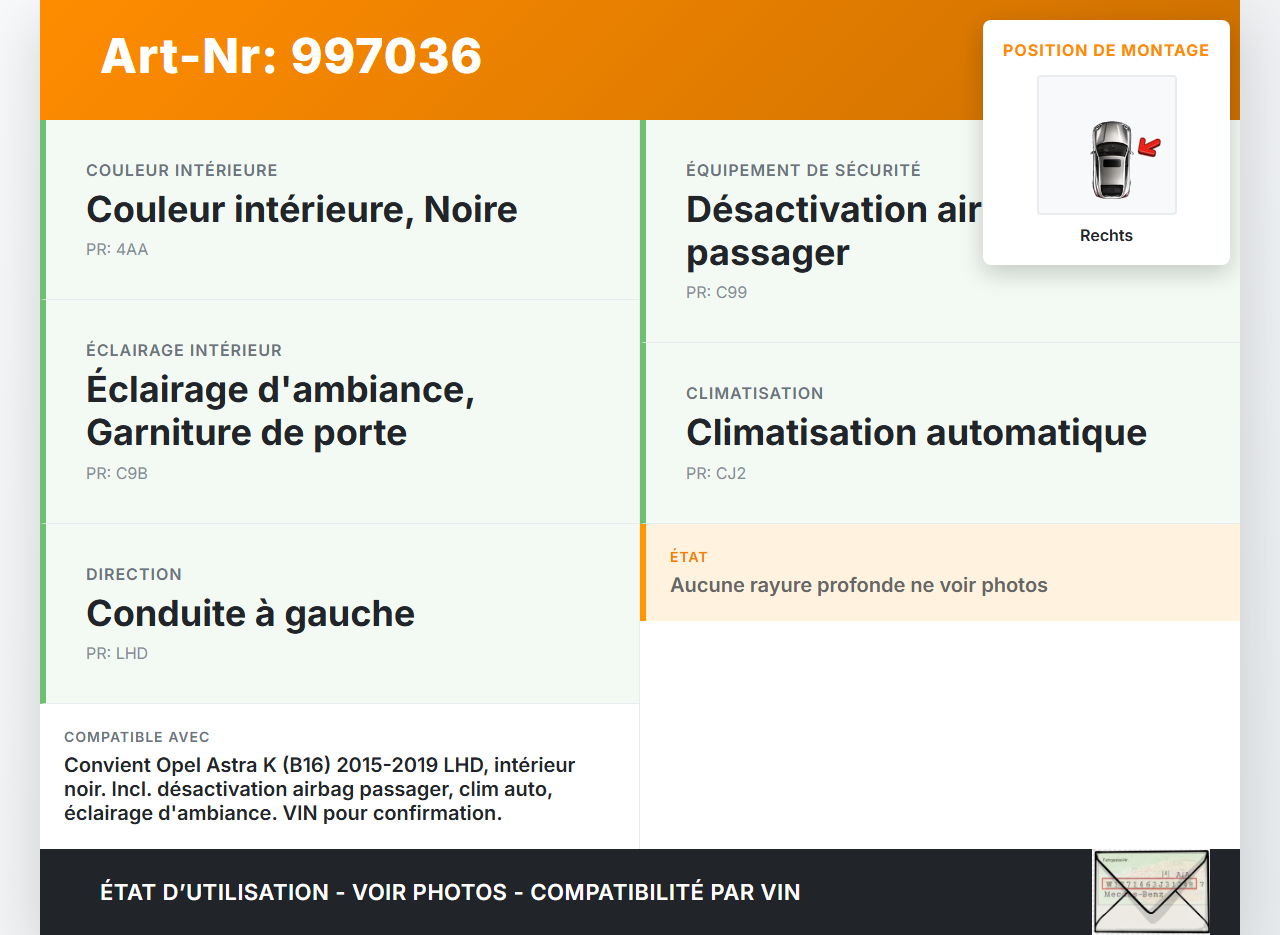Open the VIN envelope thumbnail in footer
This screenshot has height=935, width=1280.
(1151, 892)
